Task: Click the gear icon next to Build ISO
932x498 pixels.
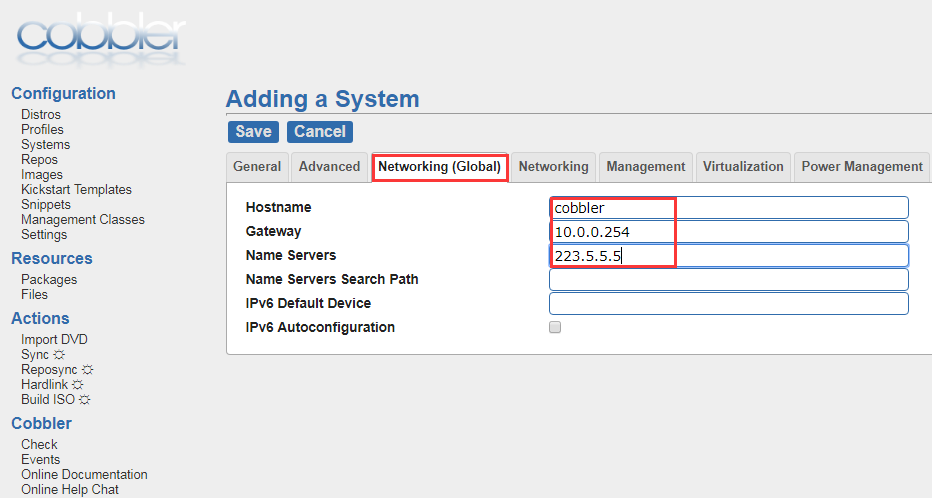Action: coord(84,399)
